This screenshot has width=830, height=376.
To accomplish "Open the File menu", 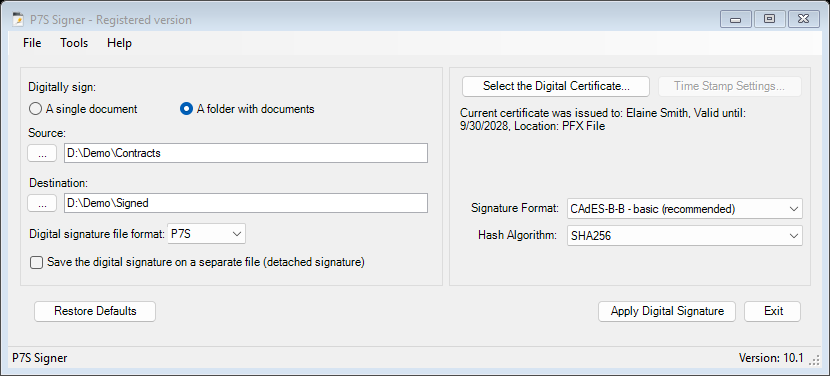I will (32, 43).
